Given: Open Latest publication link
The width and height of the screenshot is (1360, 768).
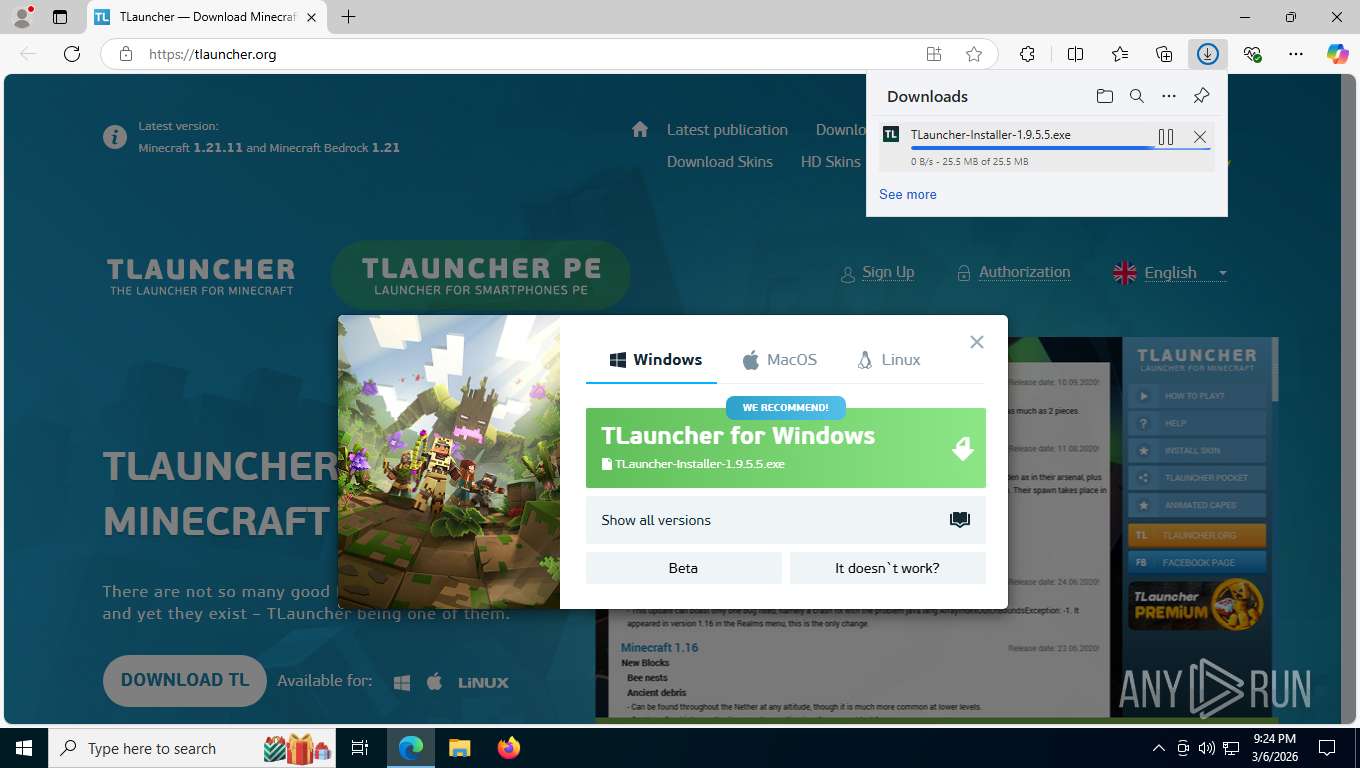Looking at the screenshot, I should tap(727, 130).
